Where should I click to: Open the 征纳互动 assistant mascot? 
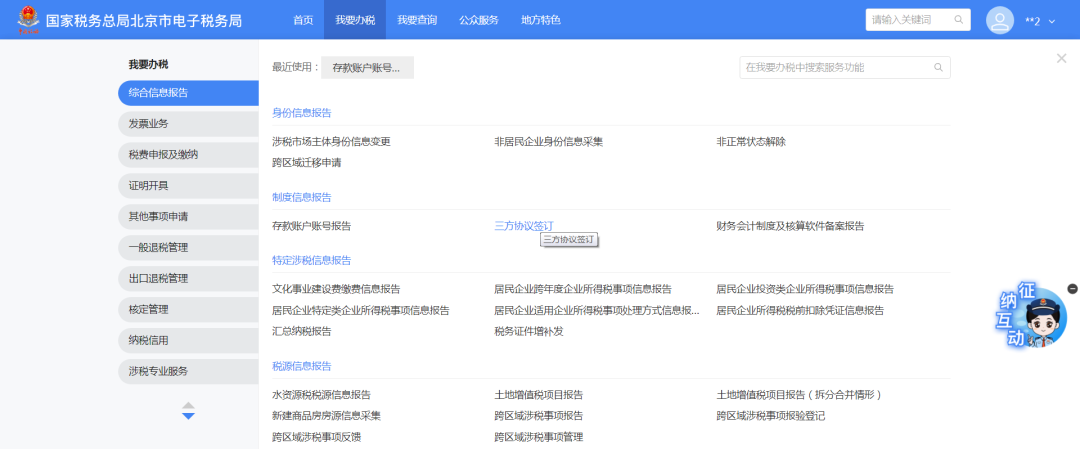[1030, 316]
